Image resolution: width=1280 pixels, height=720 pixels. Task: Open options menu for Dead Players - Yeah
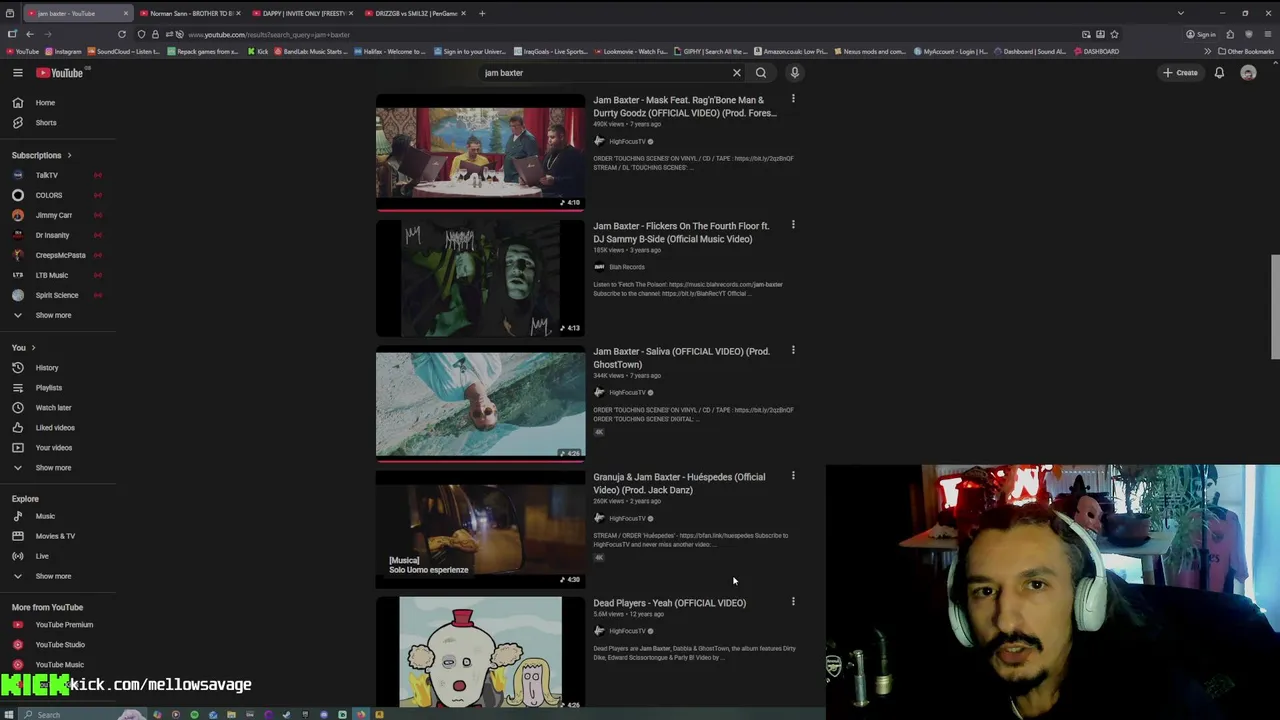793,602
